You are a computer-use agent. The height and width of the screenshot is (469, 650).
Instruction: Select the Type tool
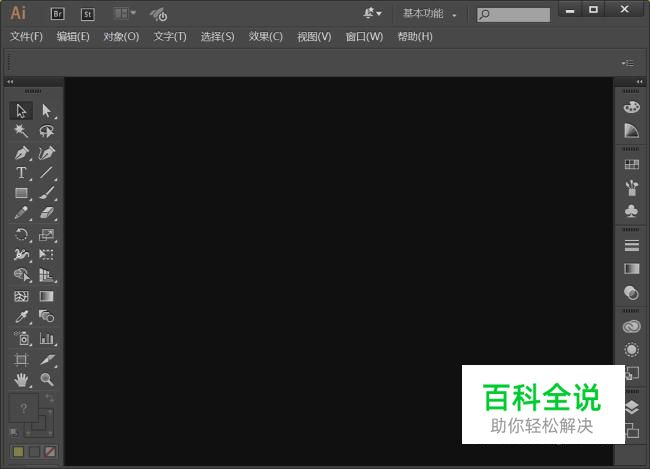pyautogui.click(x=21, y=173)
